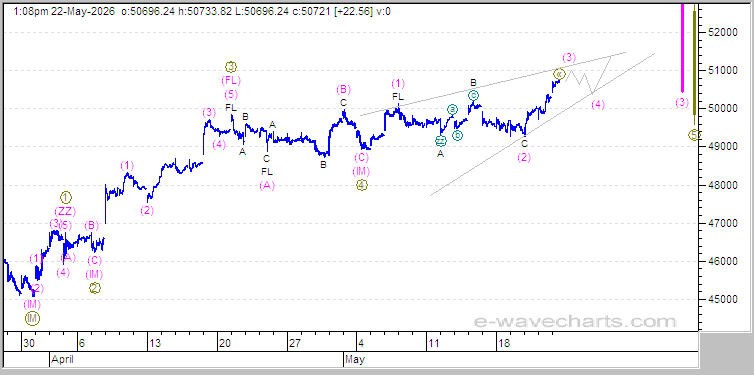Viewport: 754px width, 375px height.
Task: Select the teal circled c wave marker
Action: coord(473,95)
